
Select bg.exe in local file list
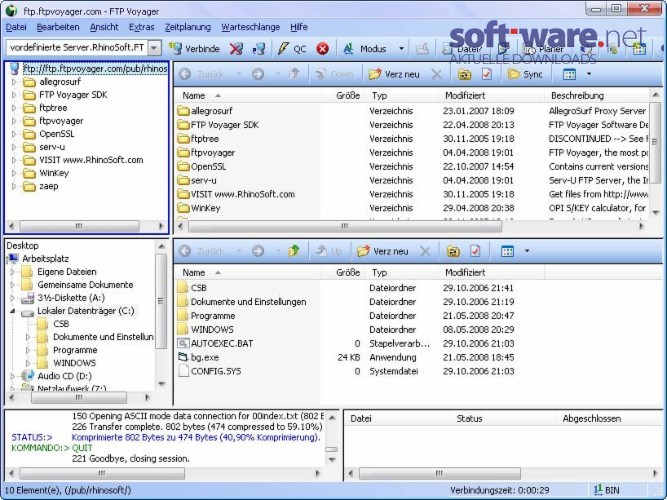205,357
